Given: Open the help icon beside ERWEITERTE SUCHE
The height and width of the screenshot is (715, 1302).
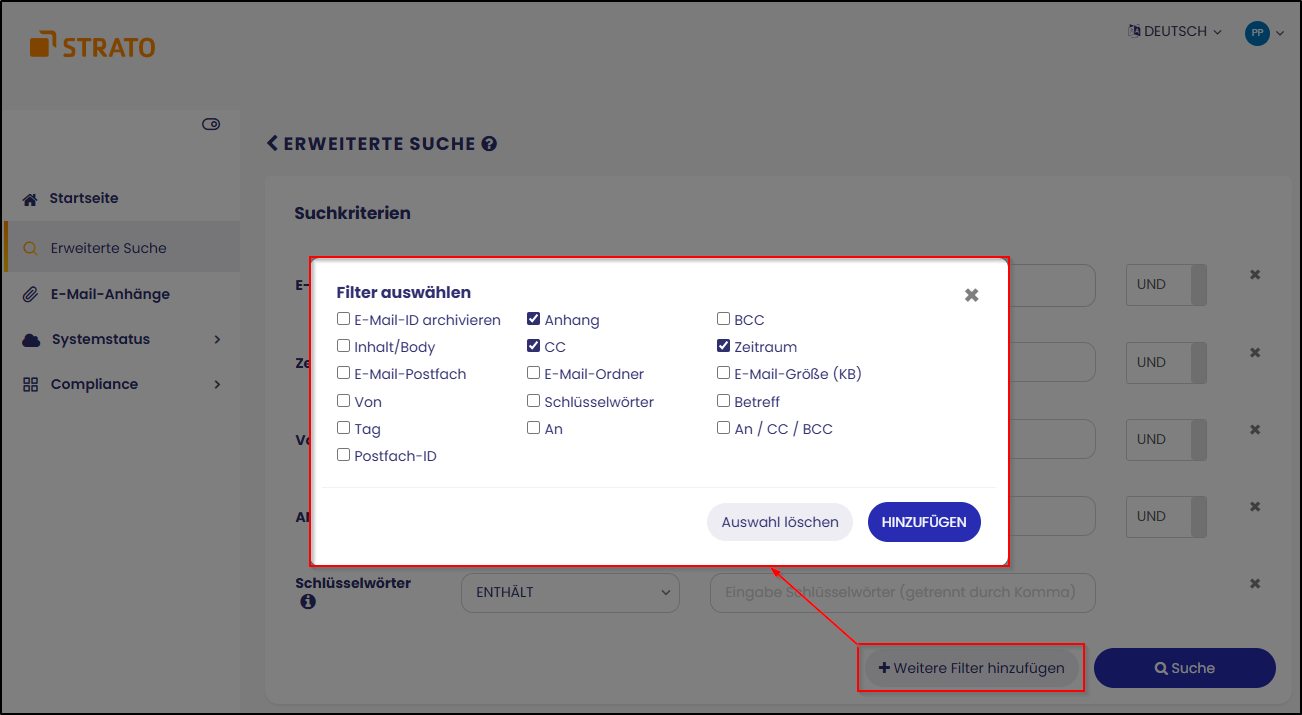Looking at the screenshot, I should (488, 143).
